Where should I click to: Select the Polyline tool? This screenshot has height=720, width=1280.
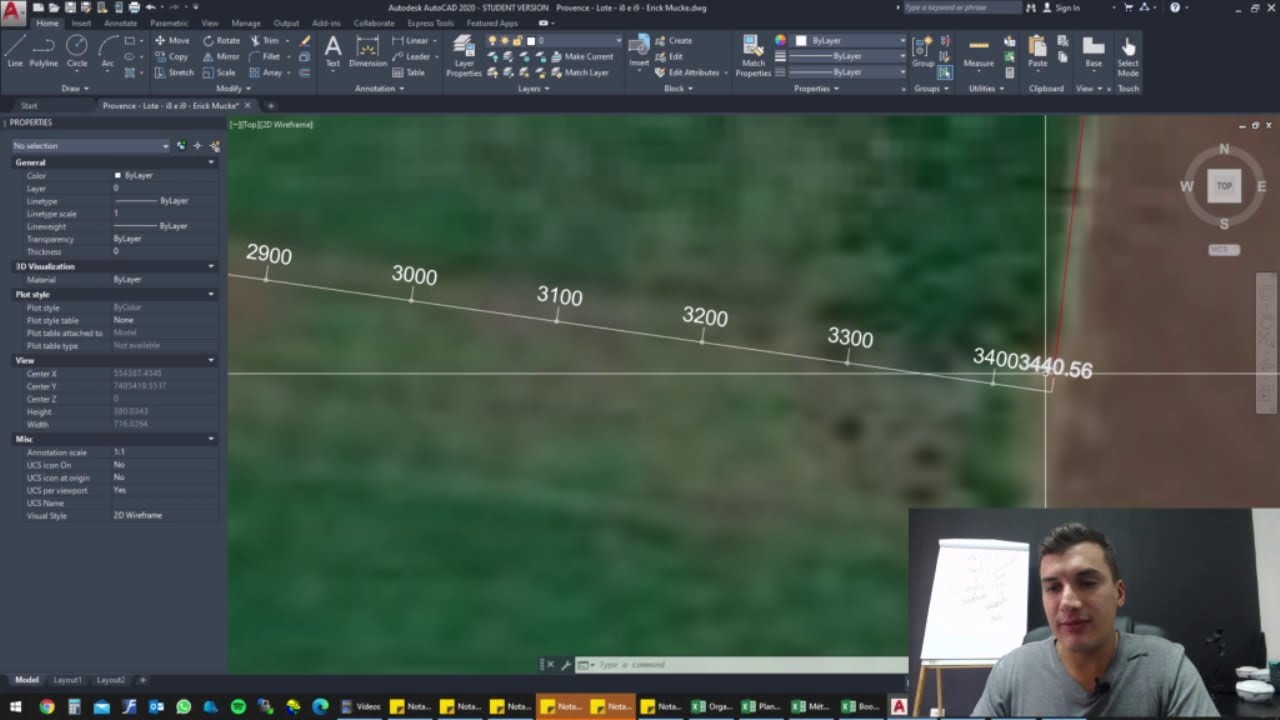(43, 51)
